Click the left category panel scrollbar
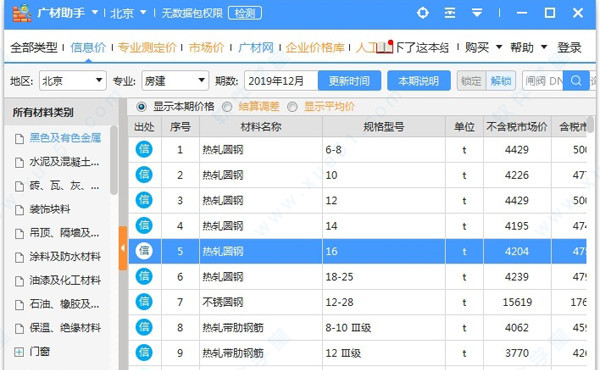Screen dimensions: 600x370 click(114, 160)
